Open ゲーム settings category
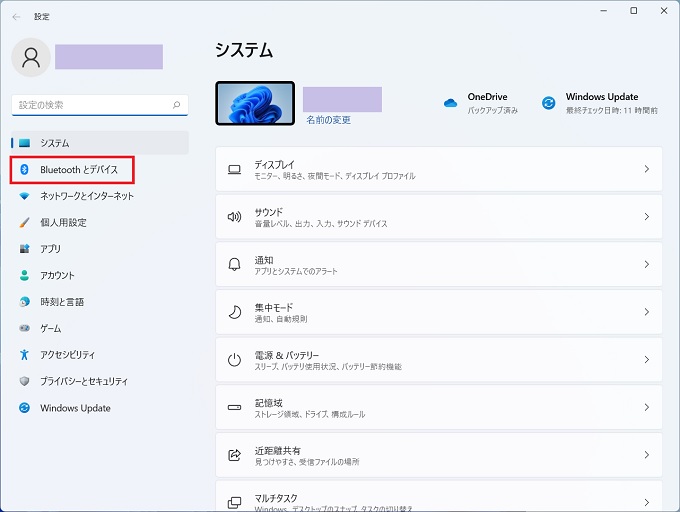The height and width of the screenshot is (512, 680). pos(100,328)
